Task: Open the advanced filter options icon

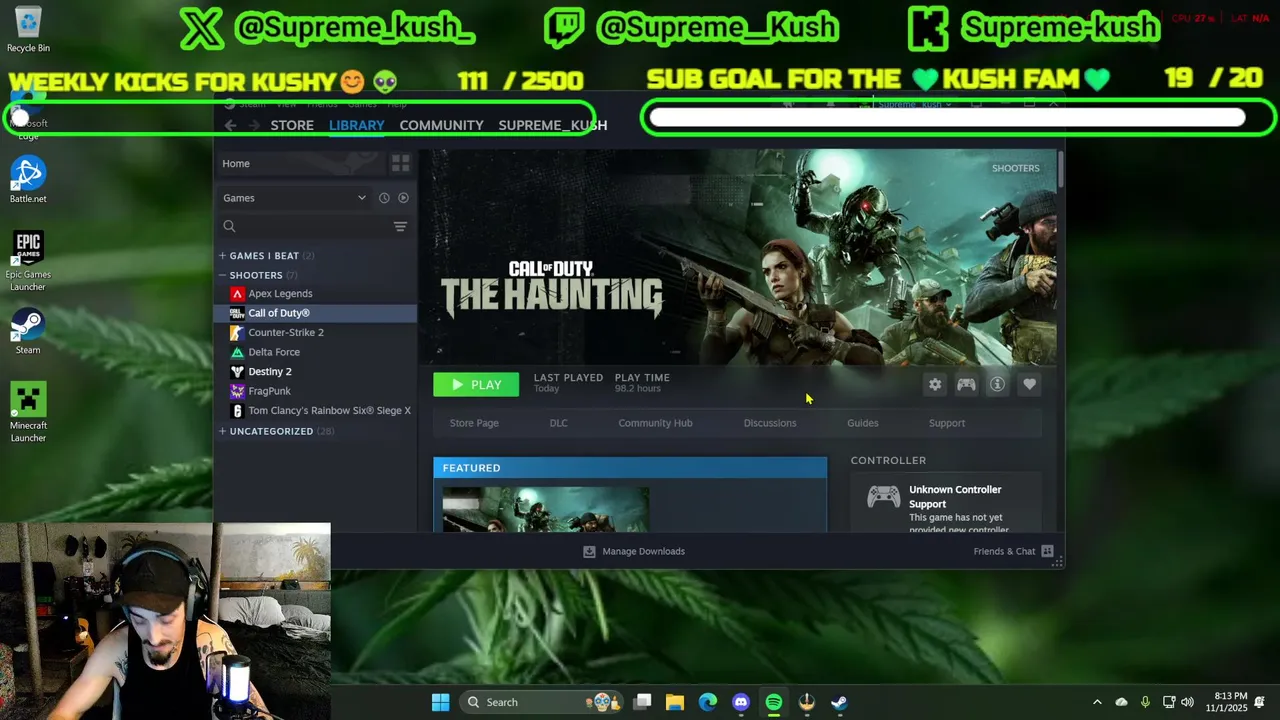Action: [x=400, y=226]
